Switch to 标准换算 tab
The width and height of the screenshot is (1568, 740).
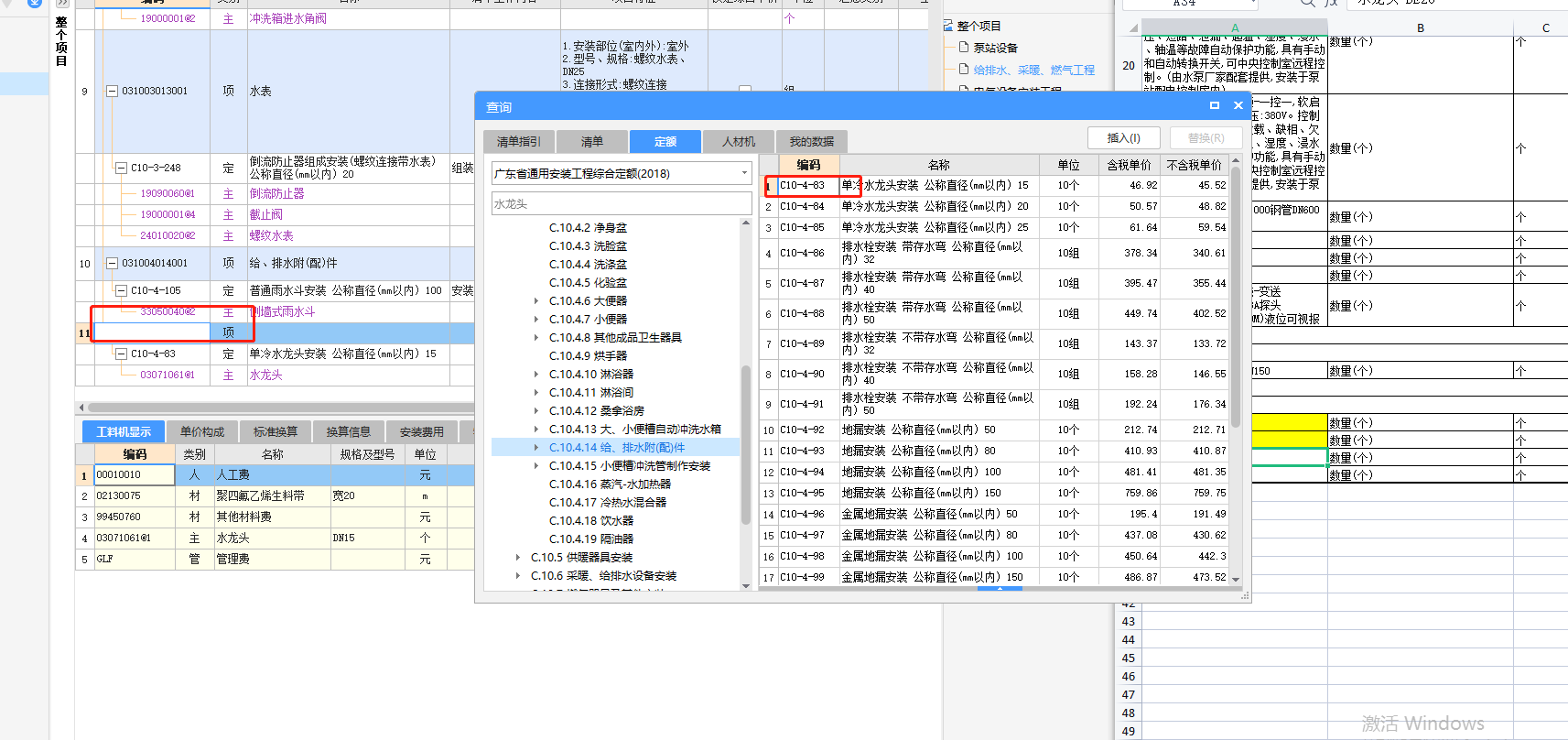[275, 431]
